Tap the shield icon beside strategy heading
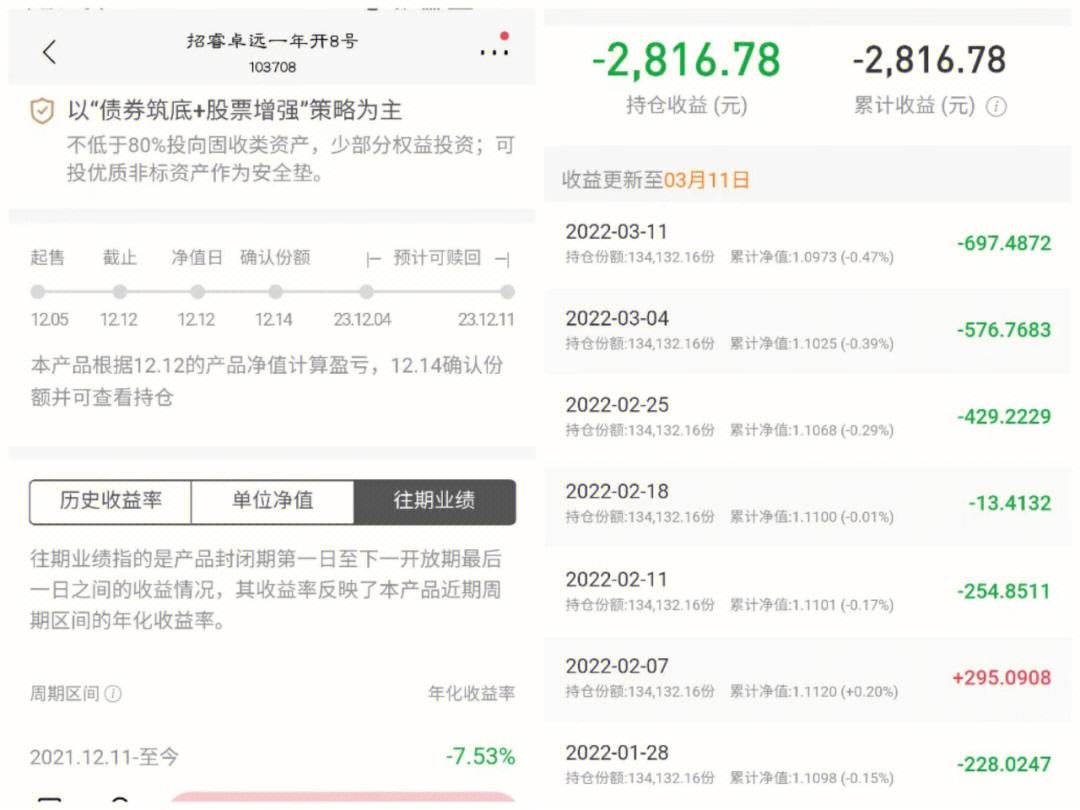Image resolution: width=1080 pixels, height=810 pixels. (42, 111)
